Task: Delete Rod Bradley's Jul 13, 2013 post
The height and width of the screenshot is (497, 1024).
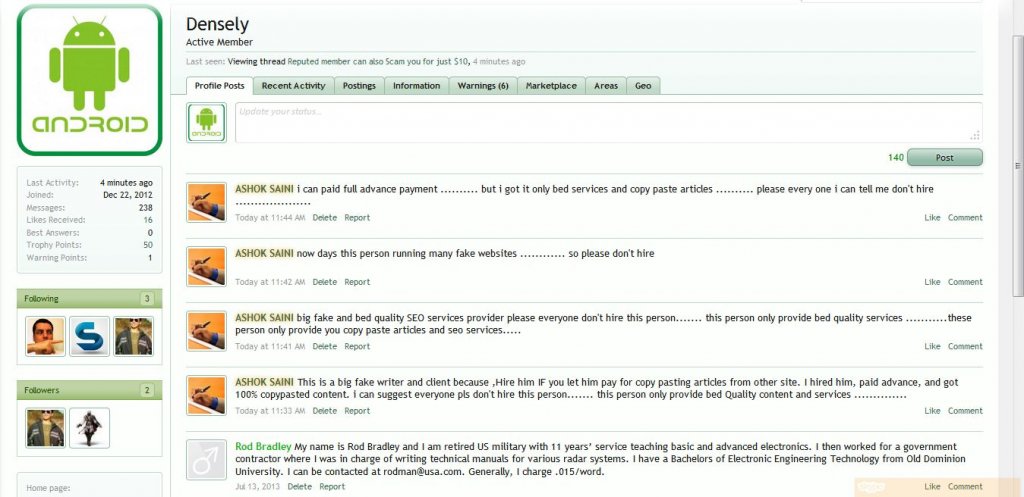Action: tap(300, 487)
